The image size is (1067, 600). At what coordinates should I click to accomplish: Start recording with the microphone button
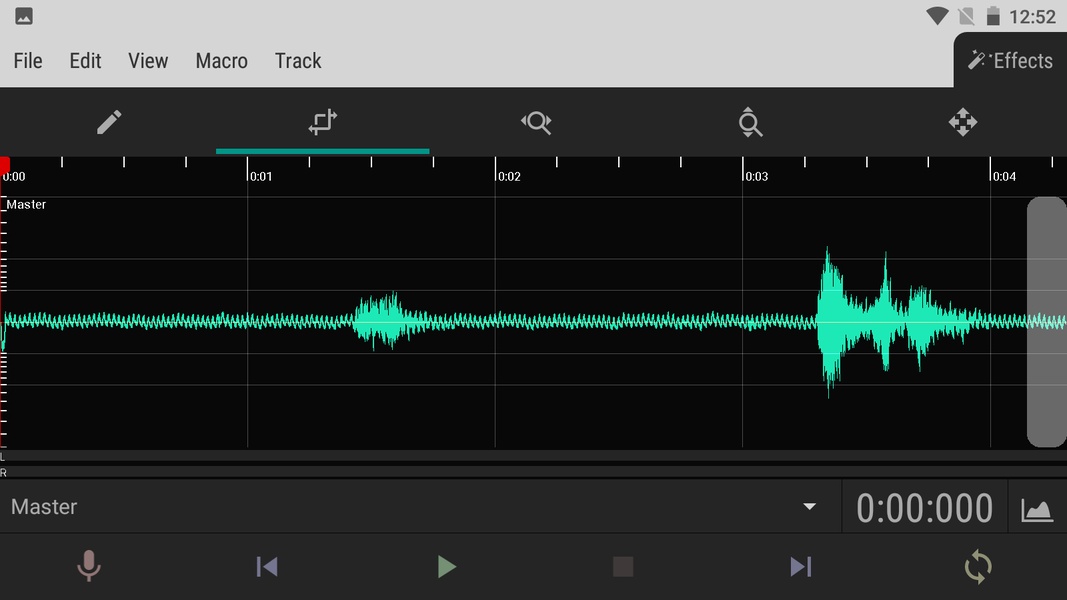pos(89,567)
